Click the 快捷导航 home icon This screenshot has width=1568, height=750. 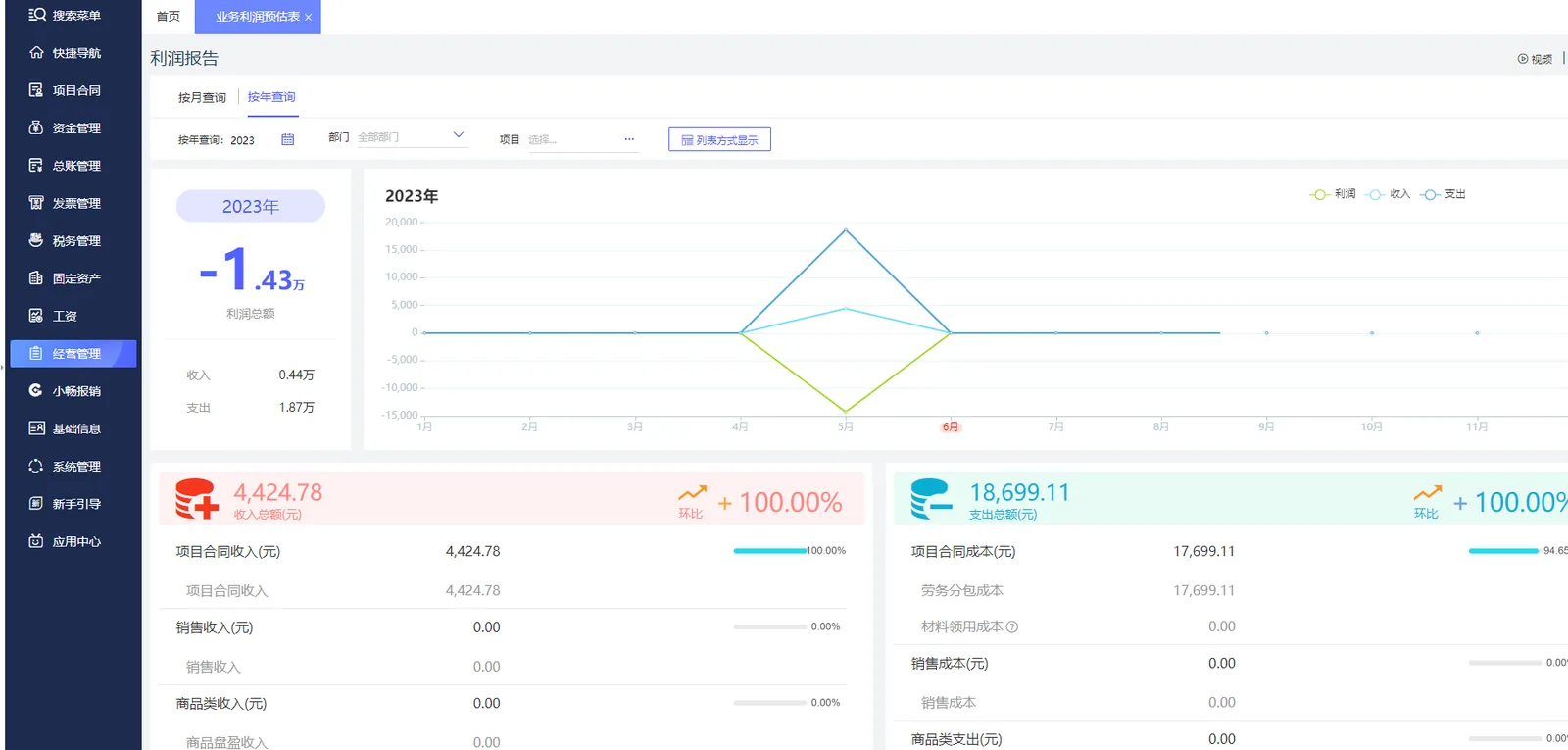(x=36, y=53)
